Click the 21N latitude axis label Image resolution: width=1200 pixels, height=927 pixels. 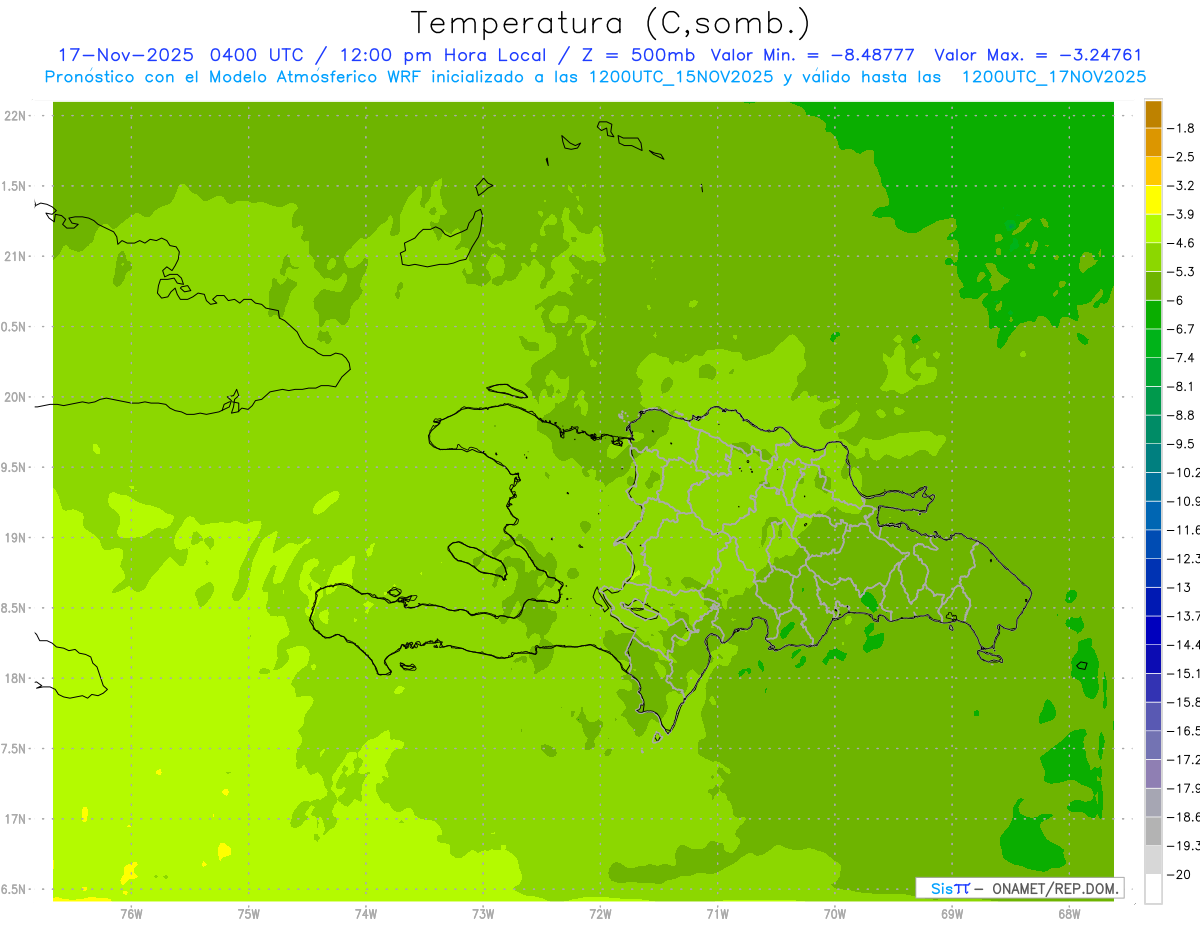coord(16,256)
